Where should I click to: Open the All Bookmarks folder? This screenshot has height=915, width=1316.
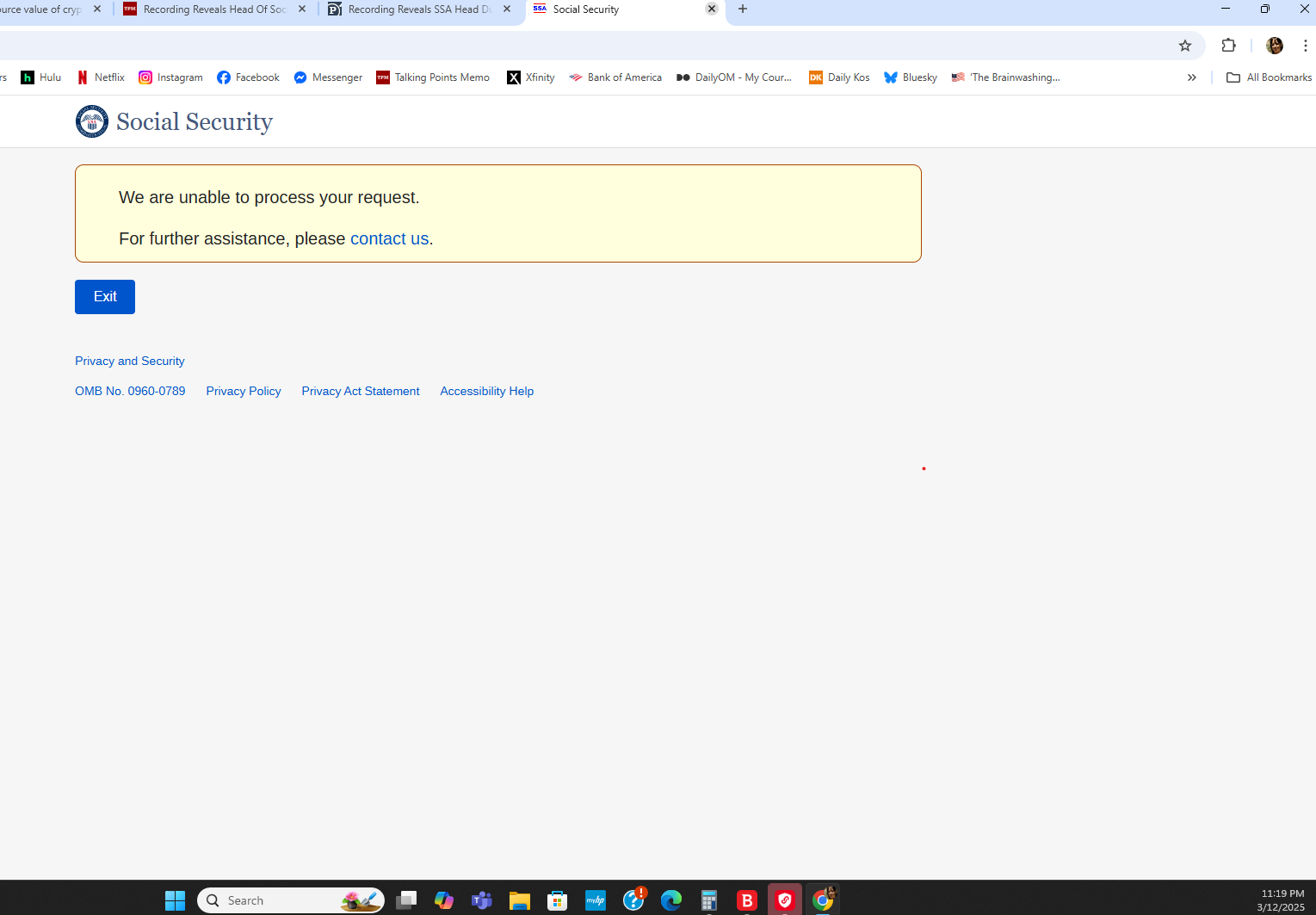(1269, 77)
